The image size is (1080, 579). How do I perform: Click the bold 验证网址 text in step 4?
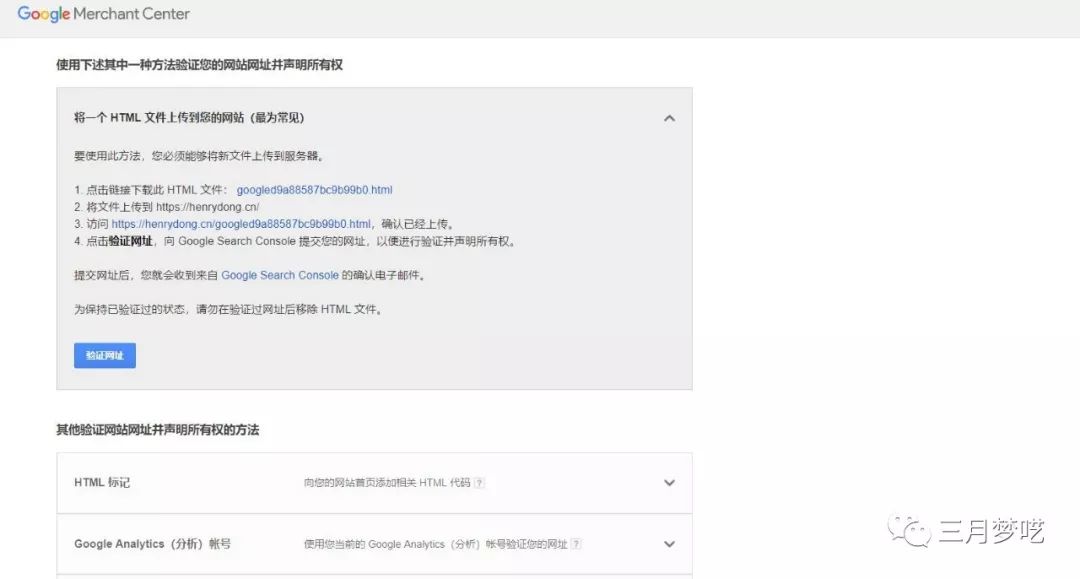[x=130, y=242]
